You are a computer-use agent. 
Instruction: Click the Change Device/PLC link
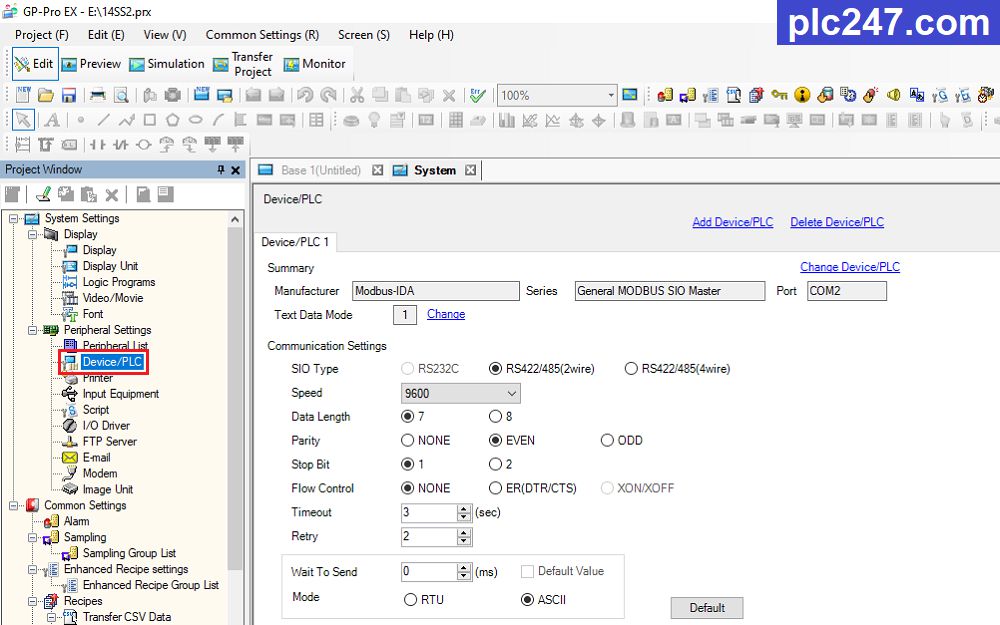(x=849, y=267)
